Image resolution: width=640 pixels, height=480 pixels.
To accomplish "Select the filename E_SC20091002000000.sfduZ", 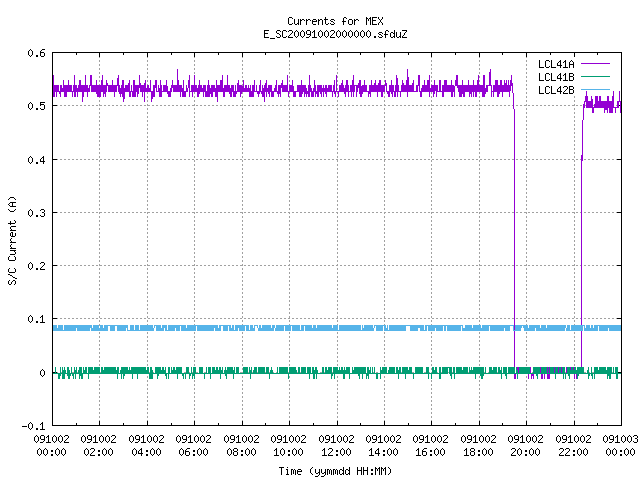I will click(335, 34).
